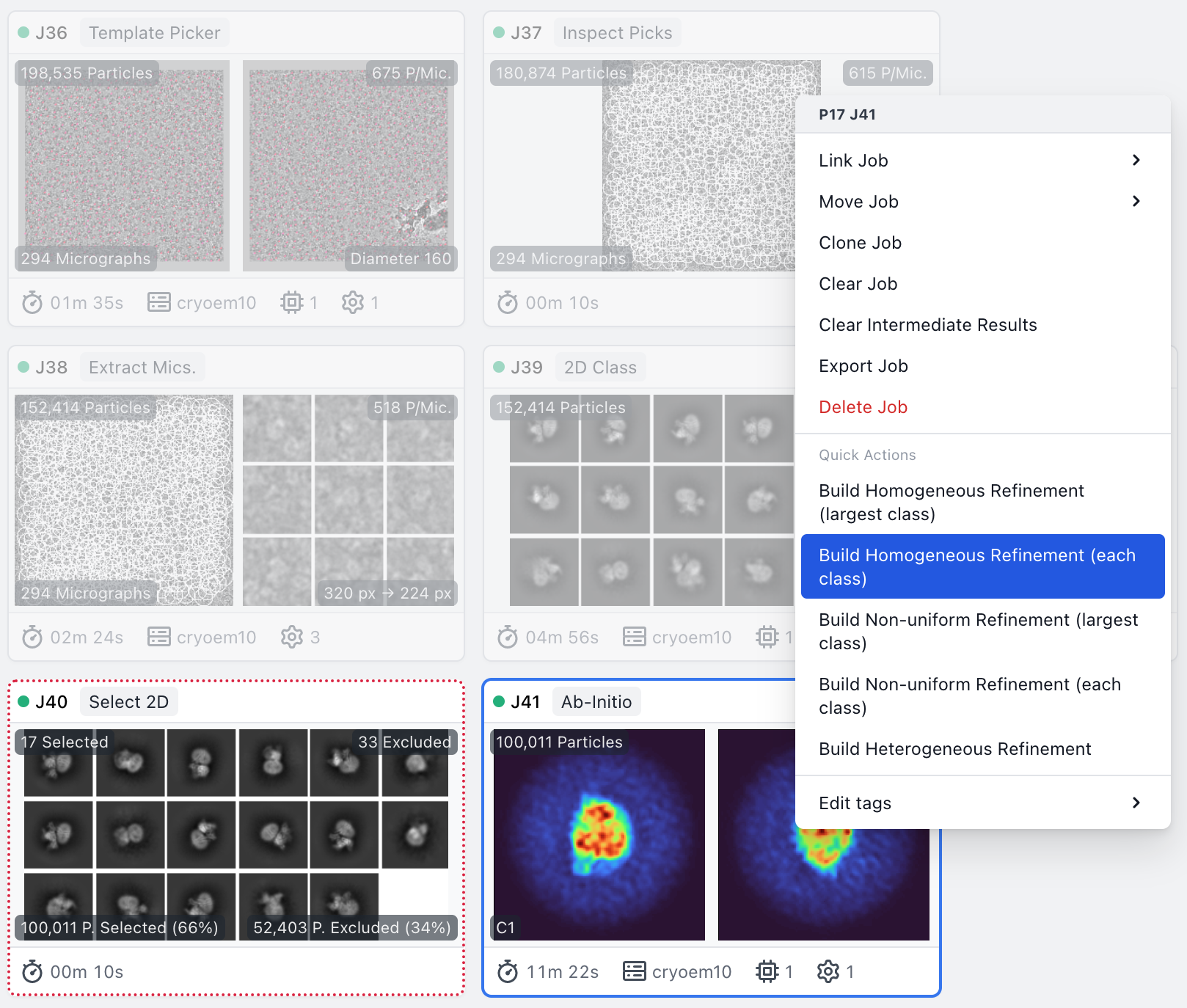Image resolution: width=1187 pixels, height=1008 pixels.
Task: Click the GPU chip icon in J36
Action: (291, 303)
